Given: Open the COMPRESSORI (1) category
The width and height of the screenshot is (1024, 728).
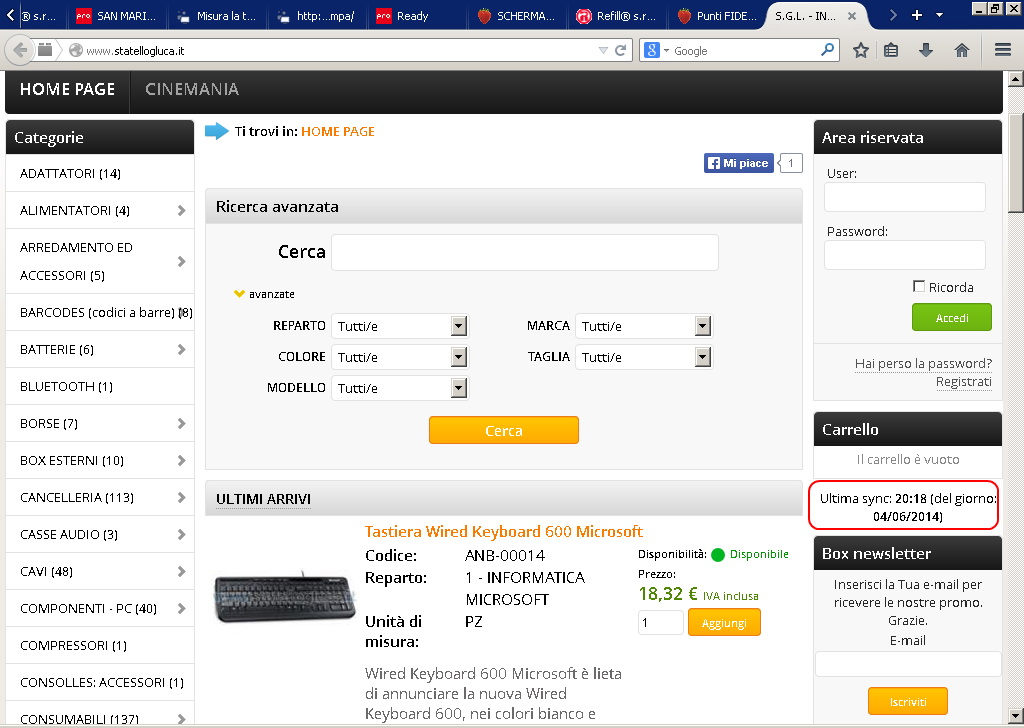Looking at the screenshot, I should coord(74,645).
